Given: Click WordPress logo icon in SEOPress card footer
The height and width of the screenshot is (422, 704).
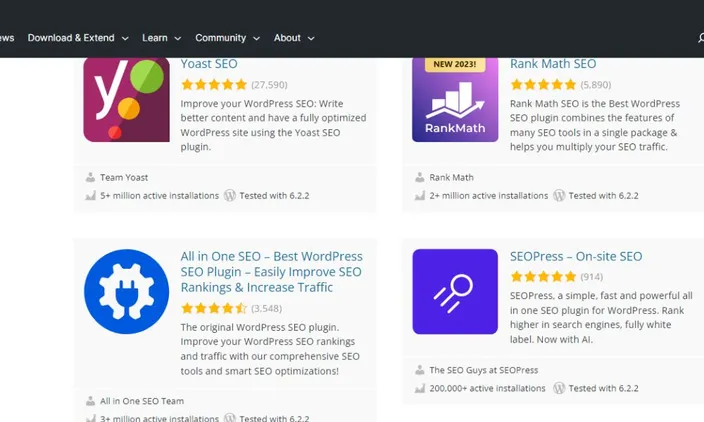Looking at the screenshot, I should [559, 388].
